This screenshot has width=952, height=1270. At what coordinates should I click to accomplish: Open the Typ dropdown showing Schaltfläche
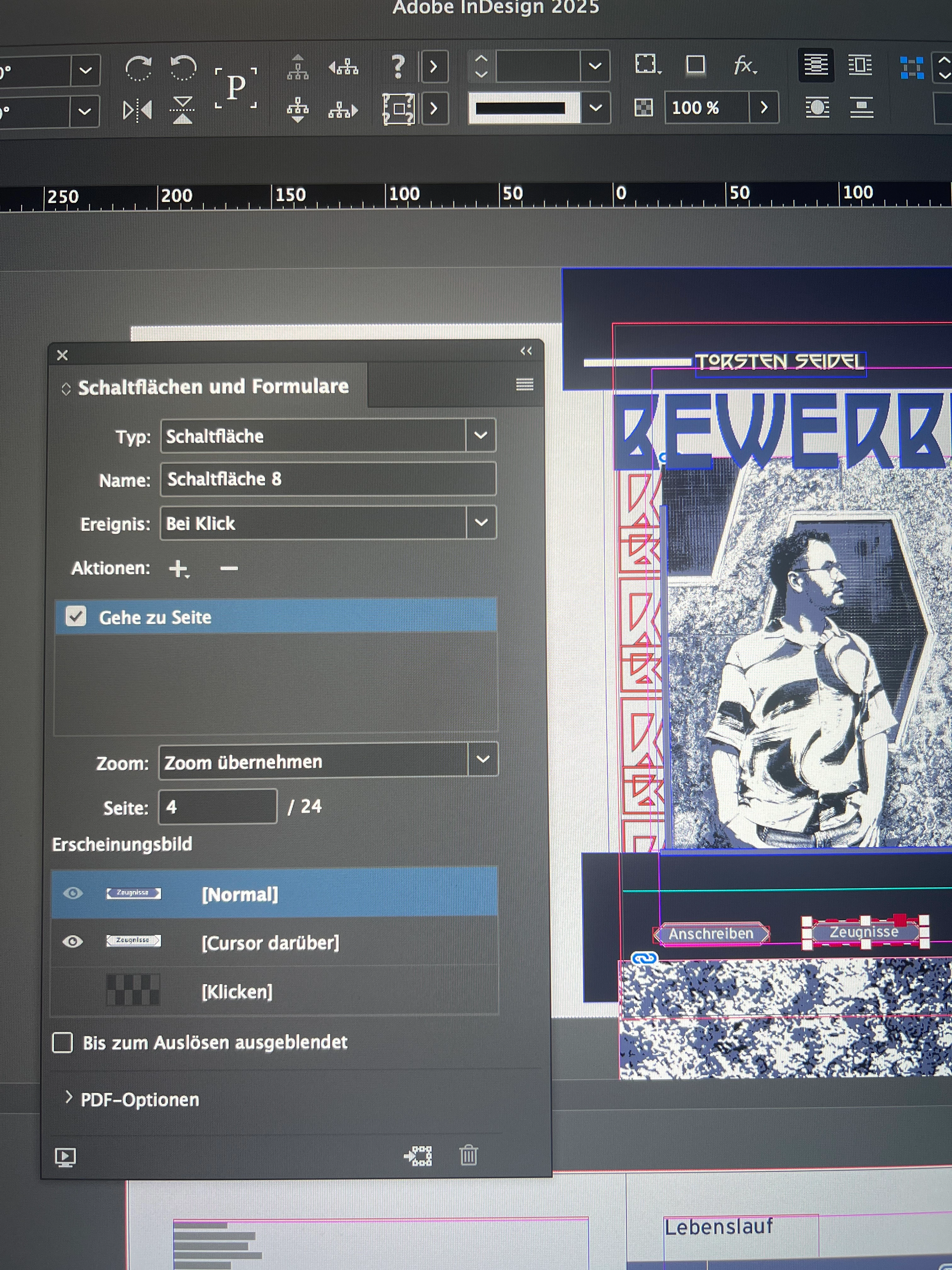coord(480,435)
